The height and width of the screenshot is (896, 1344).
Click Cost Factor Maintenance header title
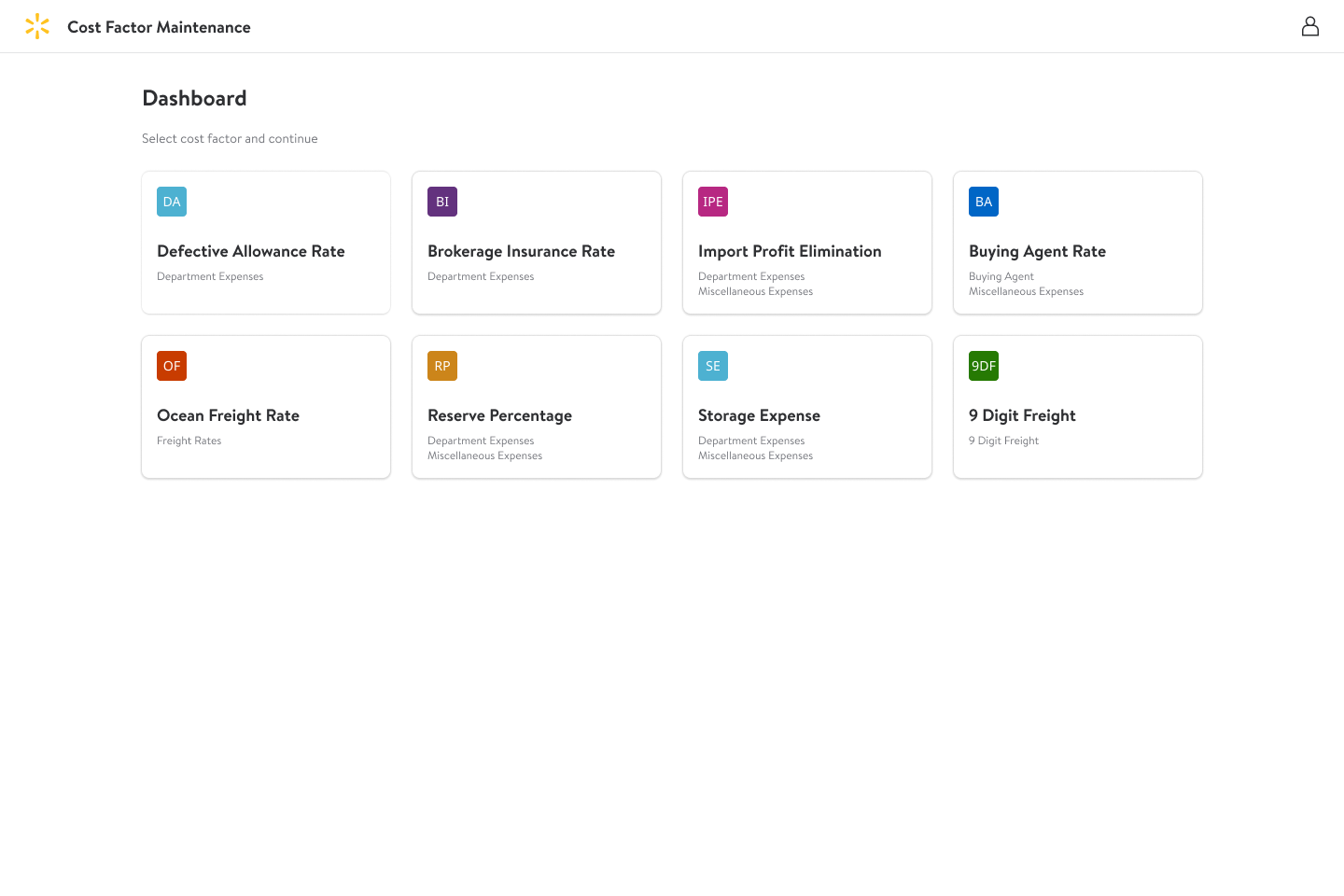click(159, 27)
